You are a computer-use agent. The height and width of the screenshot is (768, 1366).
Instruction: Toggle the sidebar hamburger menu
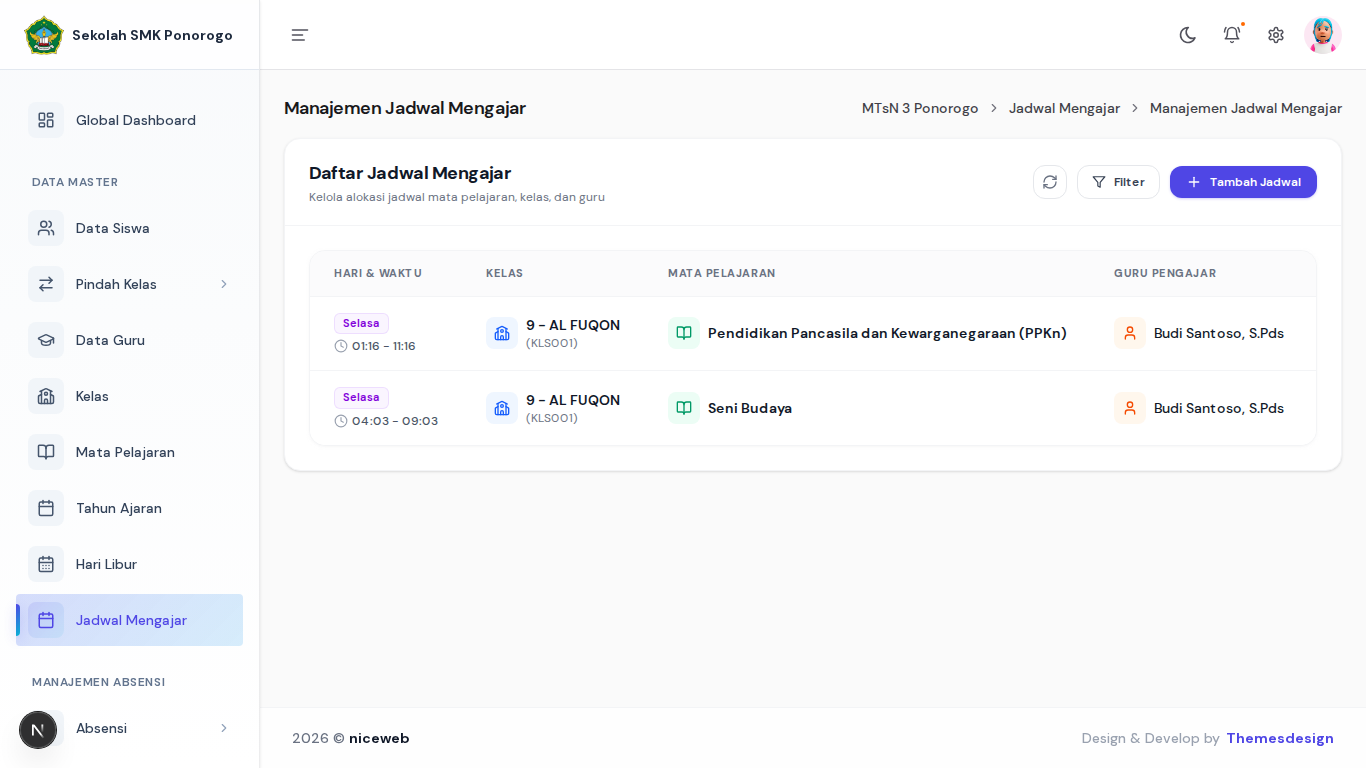click(x=300, y=35)
